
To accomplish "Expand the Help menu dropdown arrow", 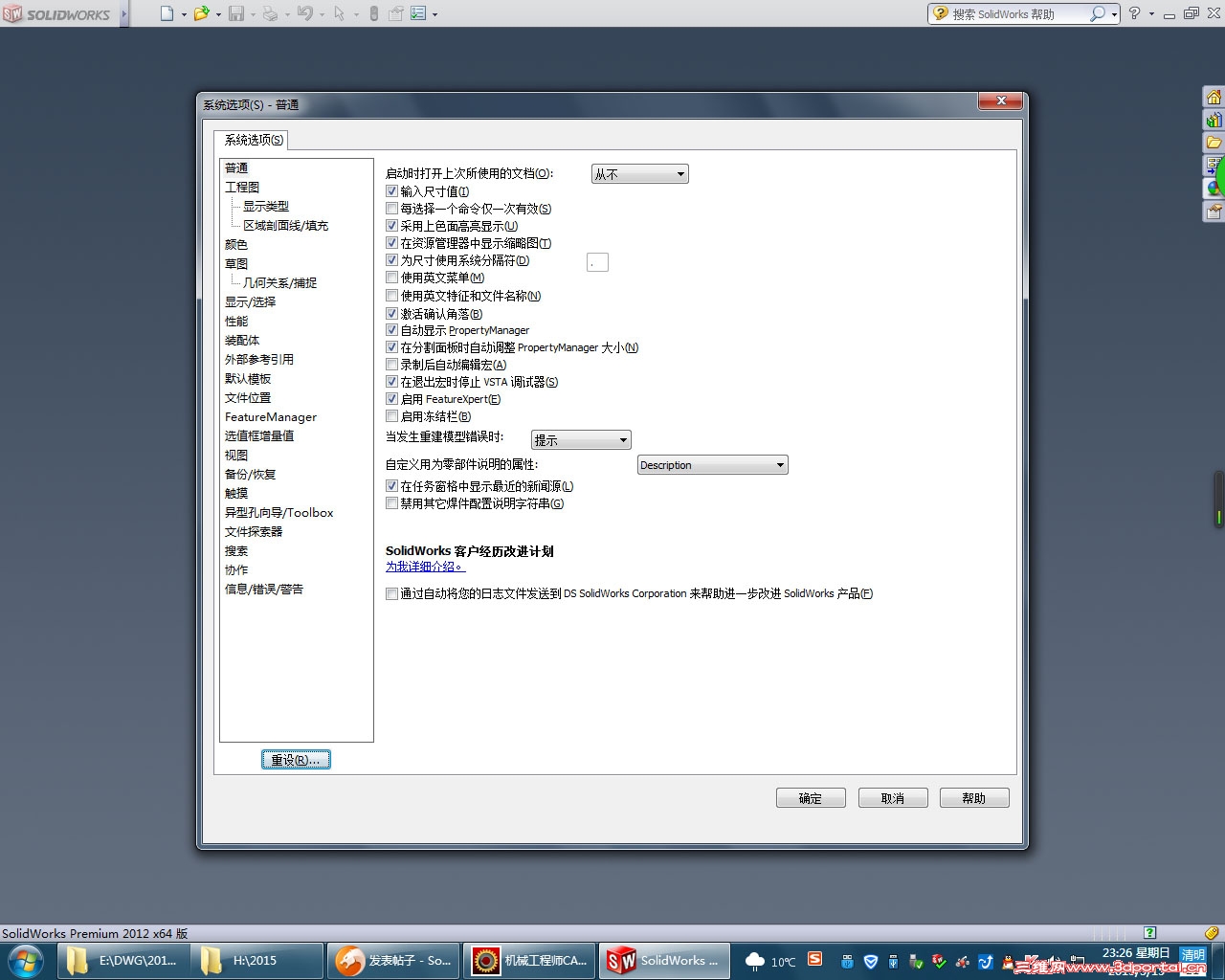I will (x=1151, y=14).
